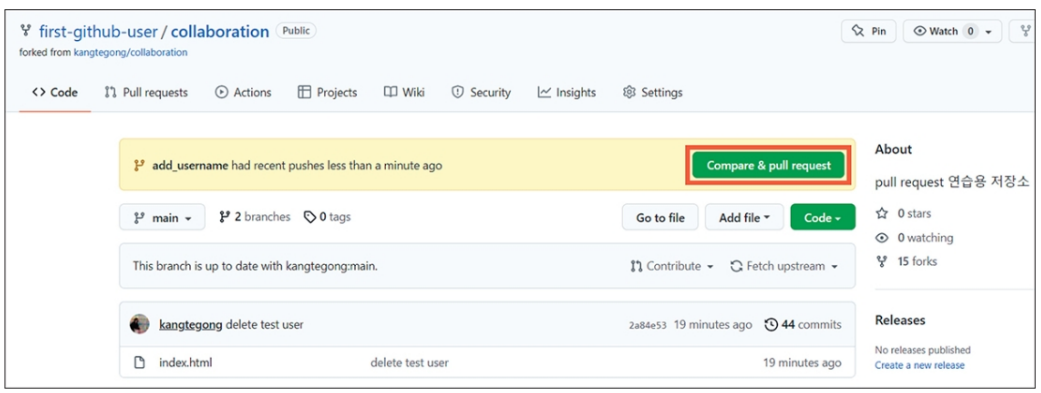Pin the repository with the Pin button
The image size is (1041, 393).
[x=868, y=31]
